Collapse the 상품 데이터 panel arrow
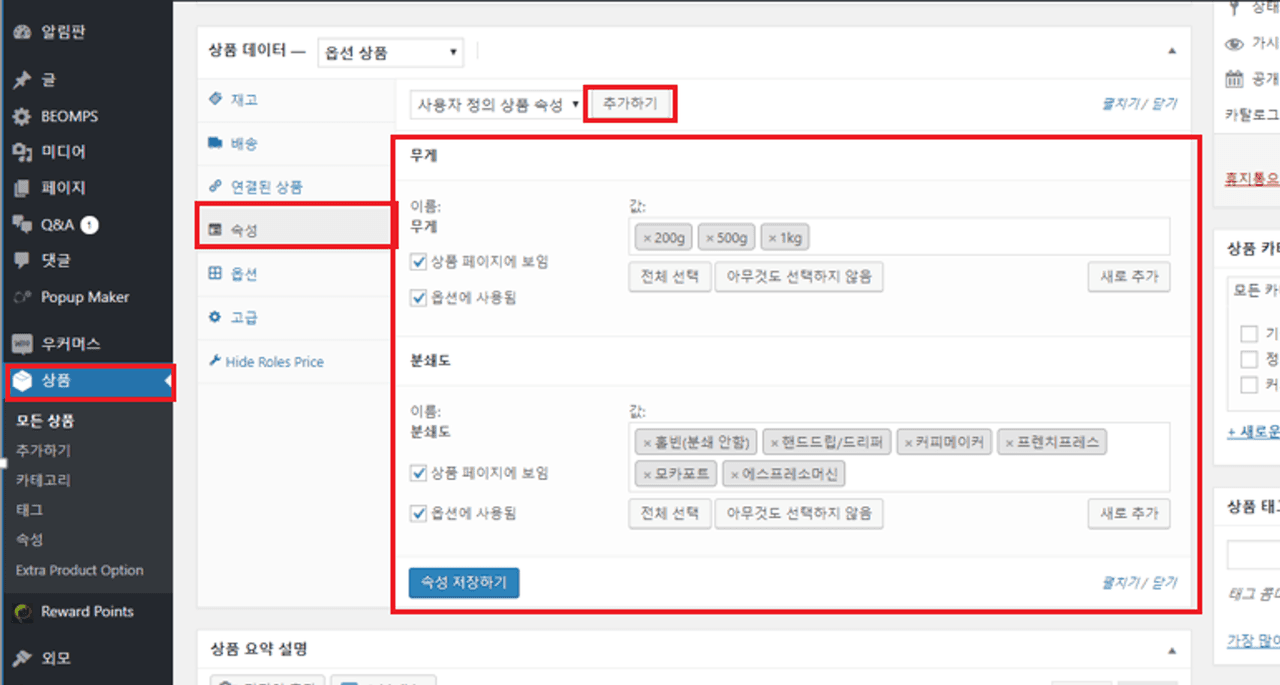 1171,51
